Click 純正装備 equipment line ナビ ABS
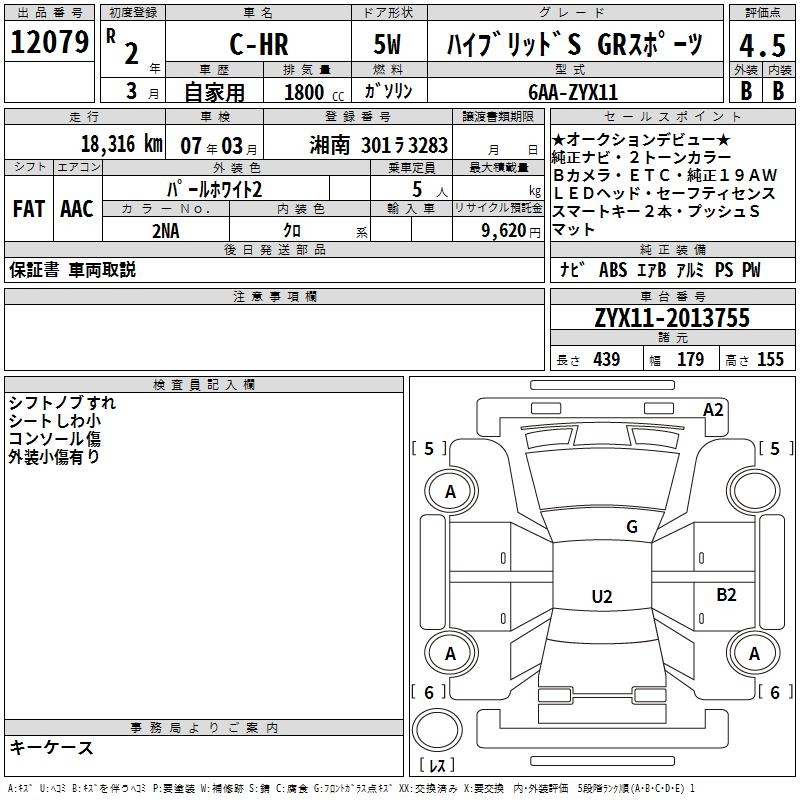Viewport: 800px width, 800px height. tap(660, 270)
